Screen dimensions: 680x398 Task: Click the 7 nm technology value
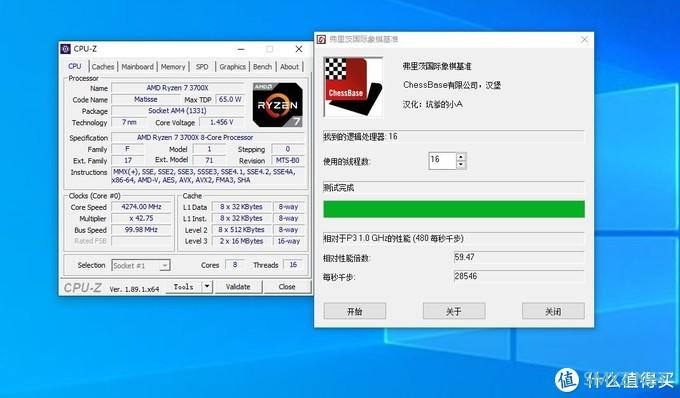[x=129, y=122]
